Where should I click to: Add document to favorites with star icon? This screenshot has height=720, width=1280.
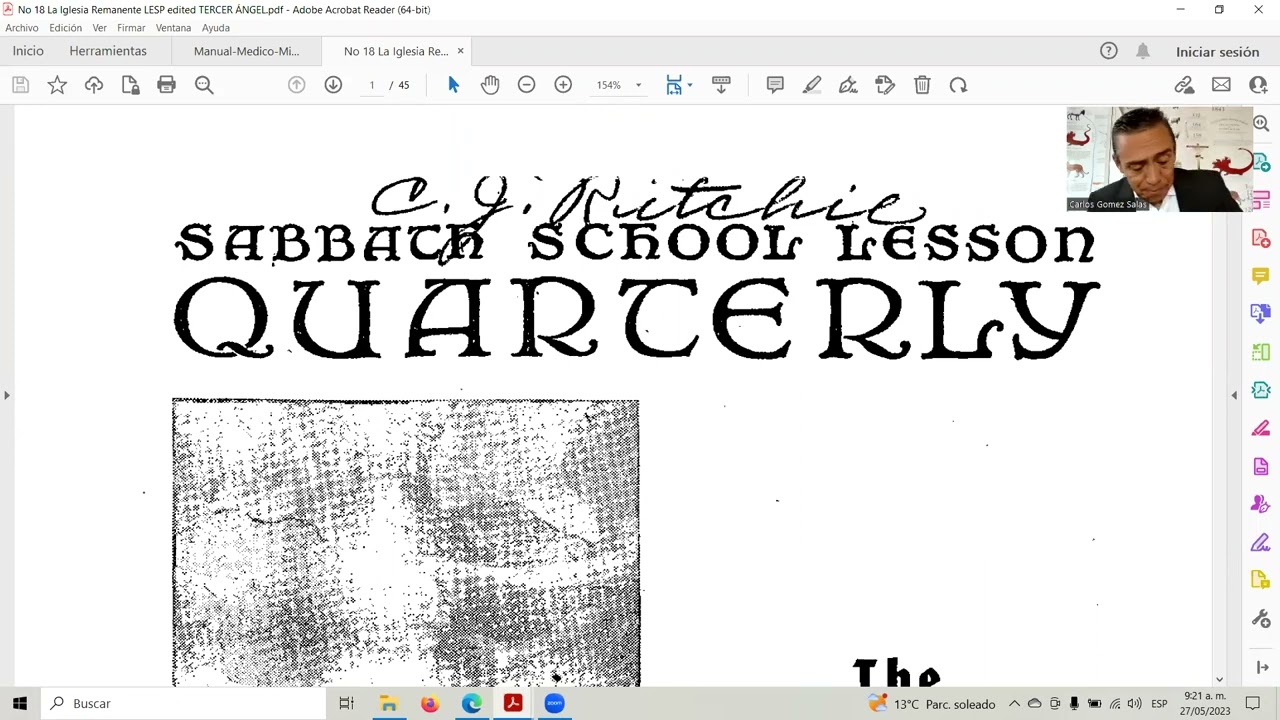pyautogui.click(x=57, y=85)
